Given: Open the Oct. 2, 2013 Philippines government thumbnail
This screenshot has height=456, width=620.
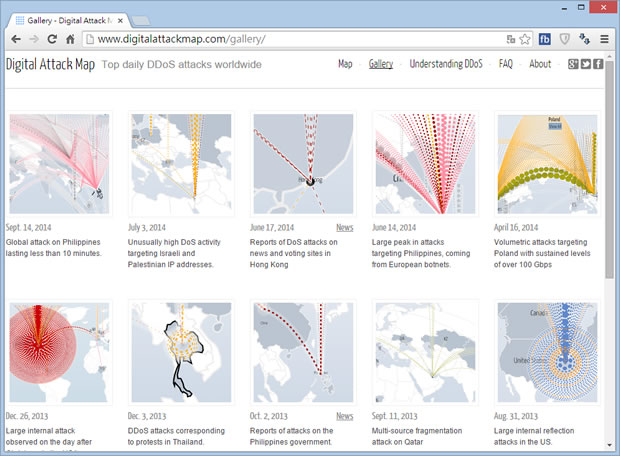Looking at the screenshot, I should [x=303, y=352].
